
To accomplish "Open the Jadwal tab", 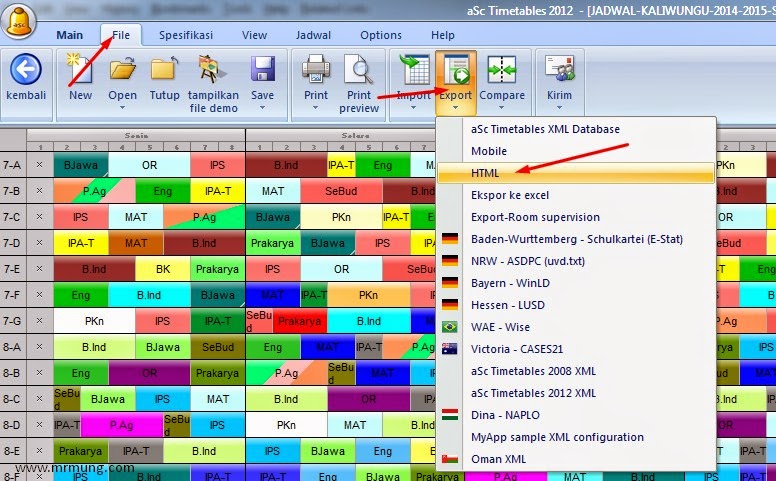I will (313, 35).
